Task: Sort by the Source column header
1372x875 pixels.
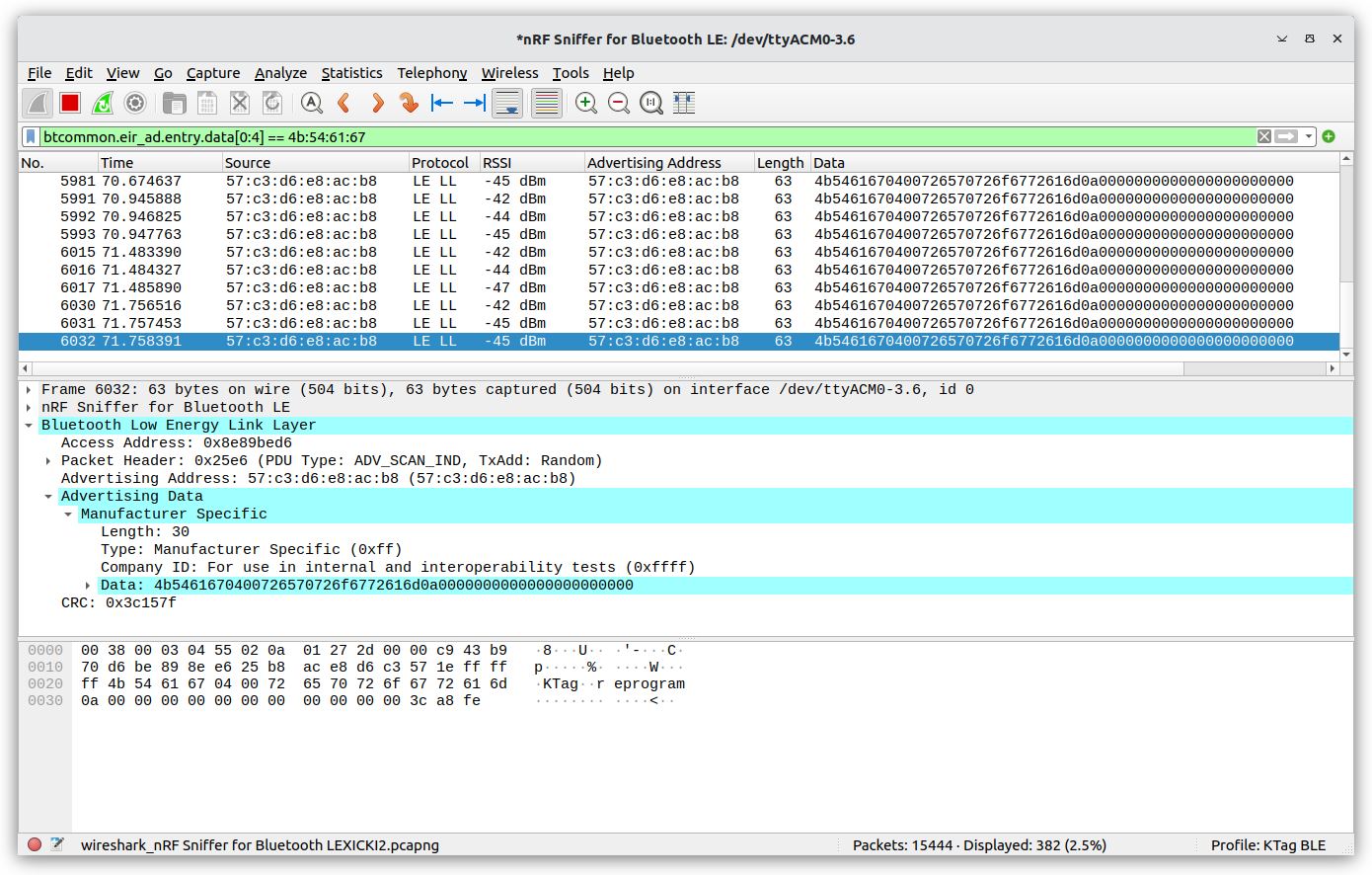Action: (315, 163)
